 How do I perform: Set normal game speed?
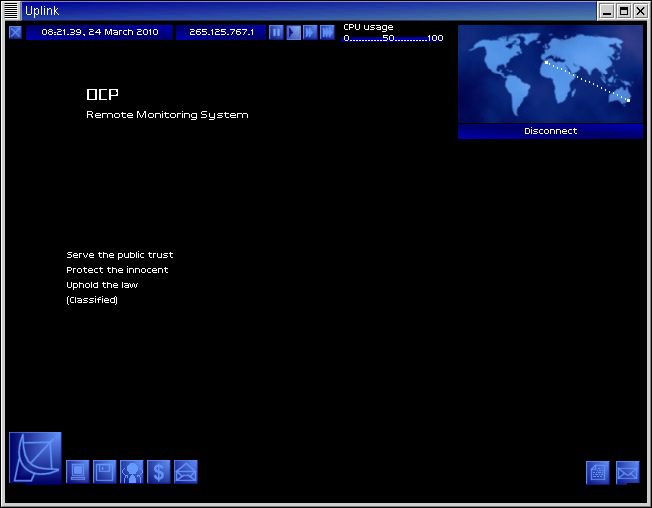point(294,32)
